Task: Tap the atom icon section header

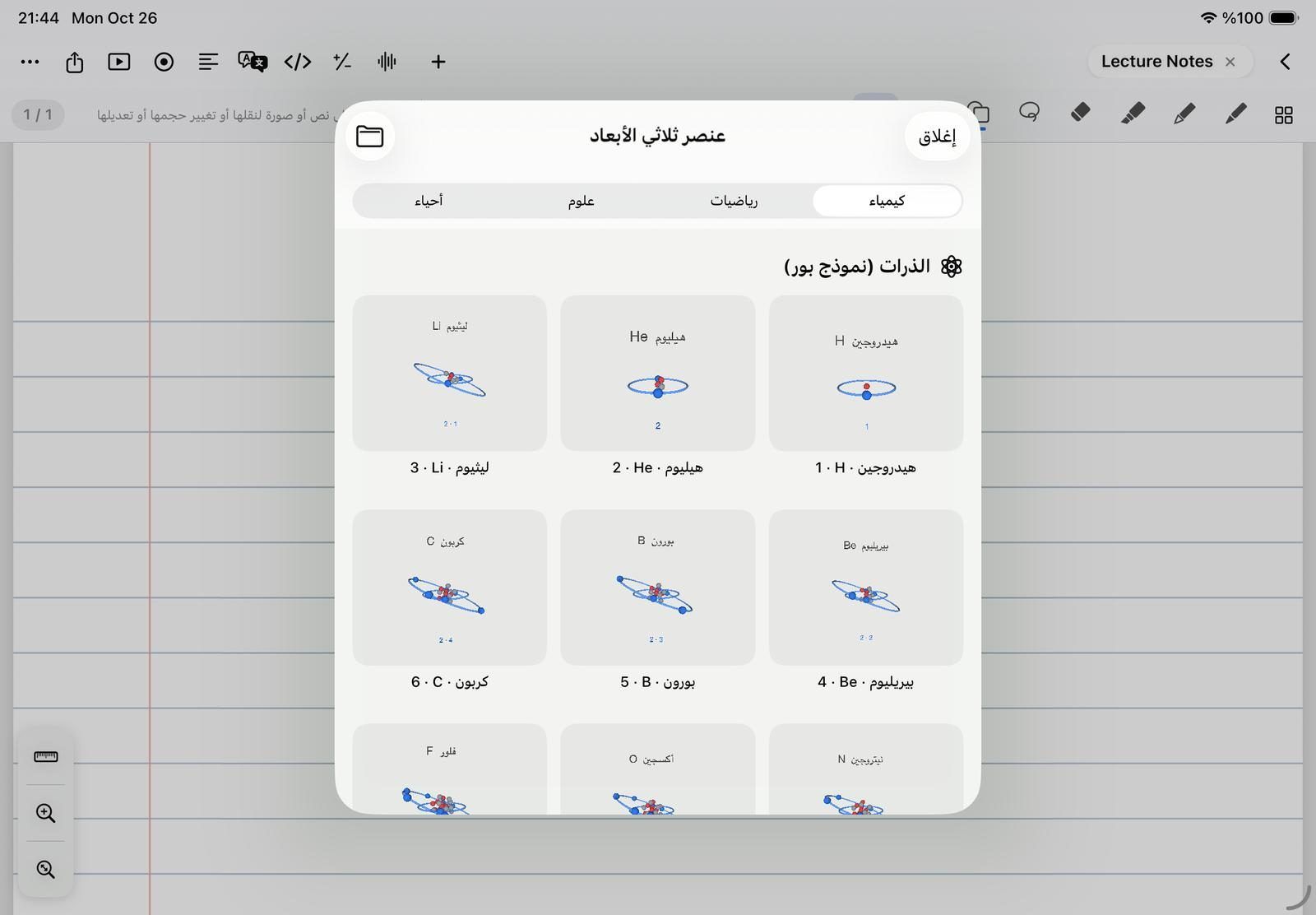Action: coord(952,266)
